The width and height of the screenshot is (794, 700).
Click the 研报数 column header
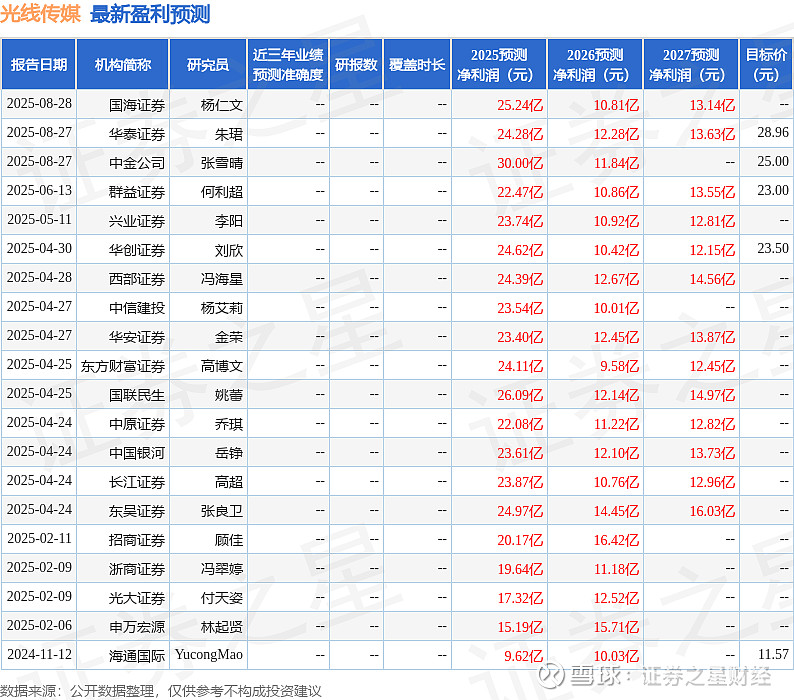click(x=356, y=64)
